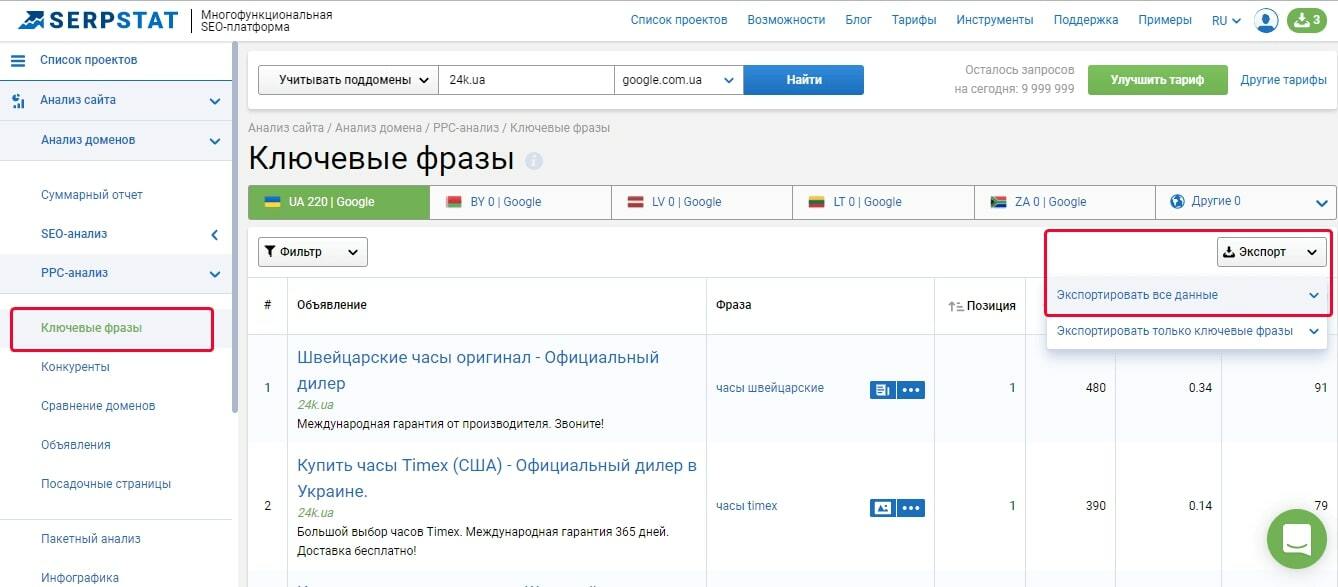Screen dimensions: 1338x587
Task: Open Блог in the top navigation
Action: point(858,20)
